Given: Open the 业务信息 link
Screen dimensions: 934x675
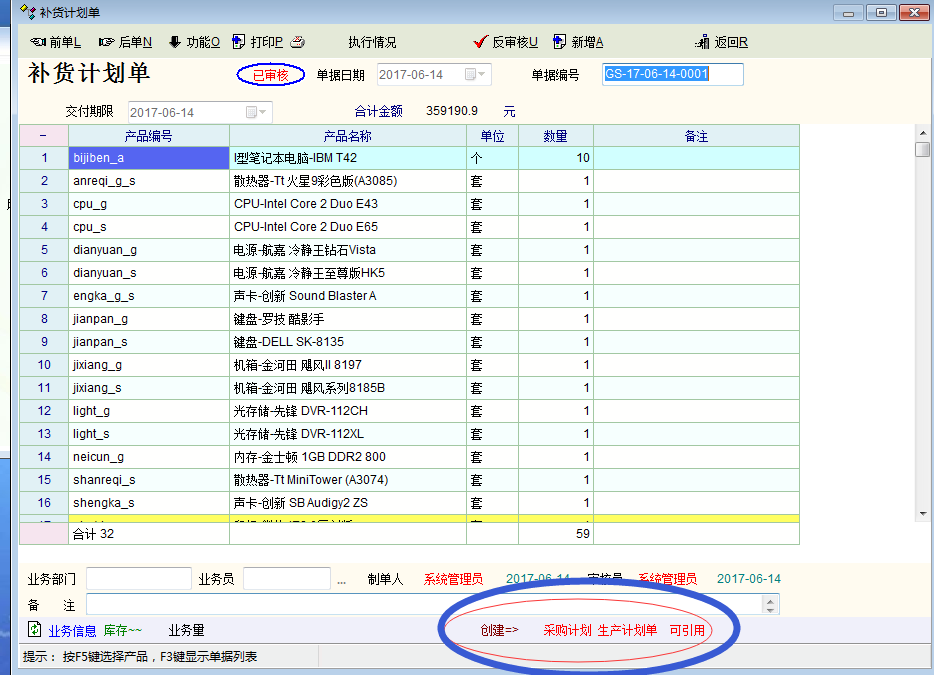Looking at the screenshot, I should (72, 630).
